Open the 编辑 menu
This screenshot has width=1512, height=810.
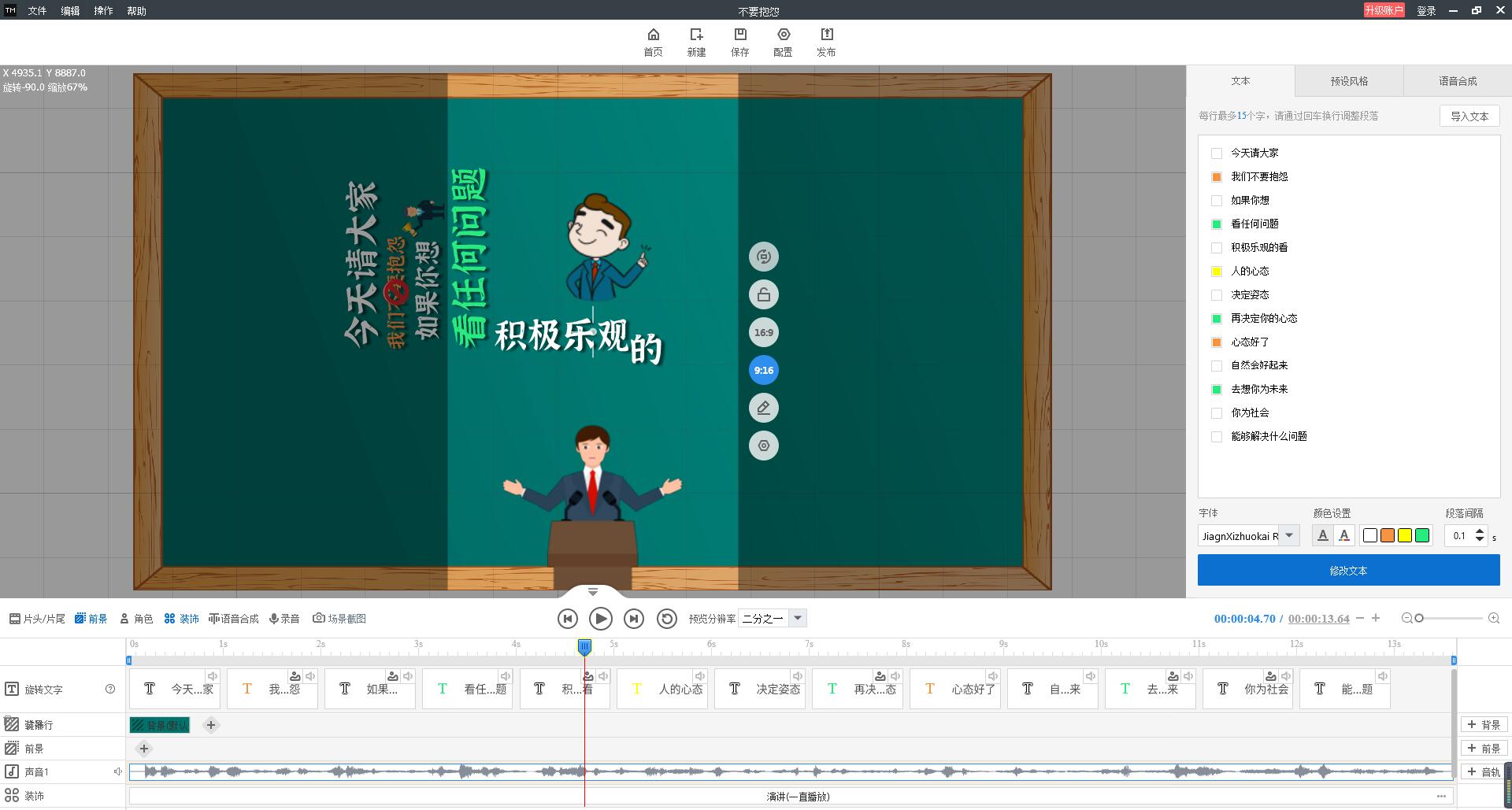point(70,11)
